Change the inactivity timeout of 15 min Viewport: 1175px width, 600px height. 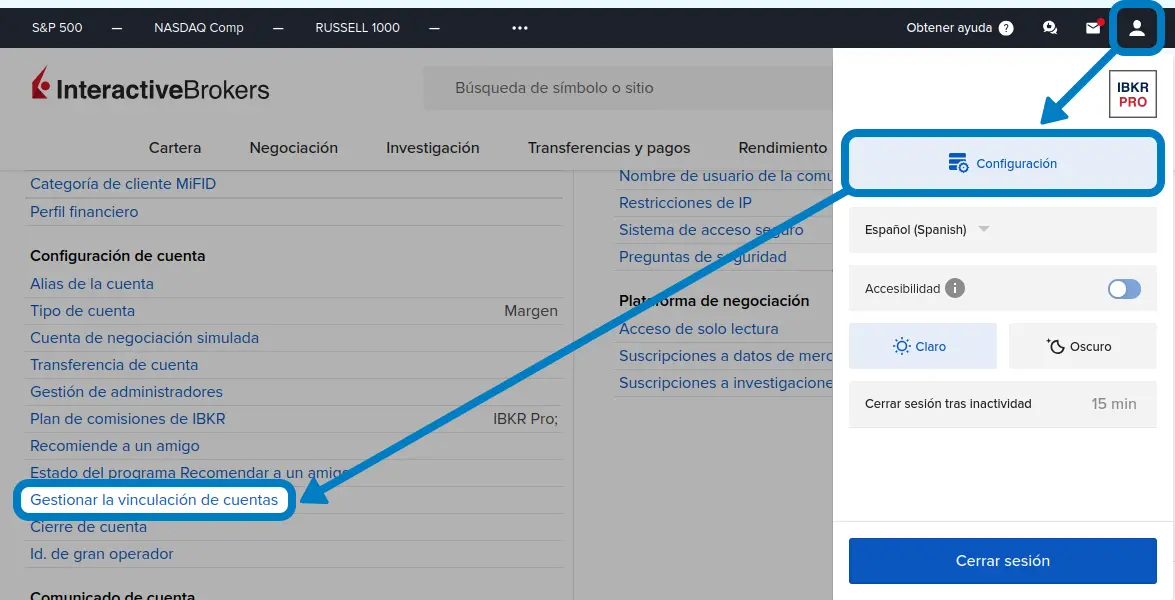coord(1113,404)
